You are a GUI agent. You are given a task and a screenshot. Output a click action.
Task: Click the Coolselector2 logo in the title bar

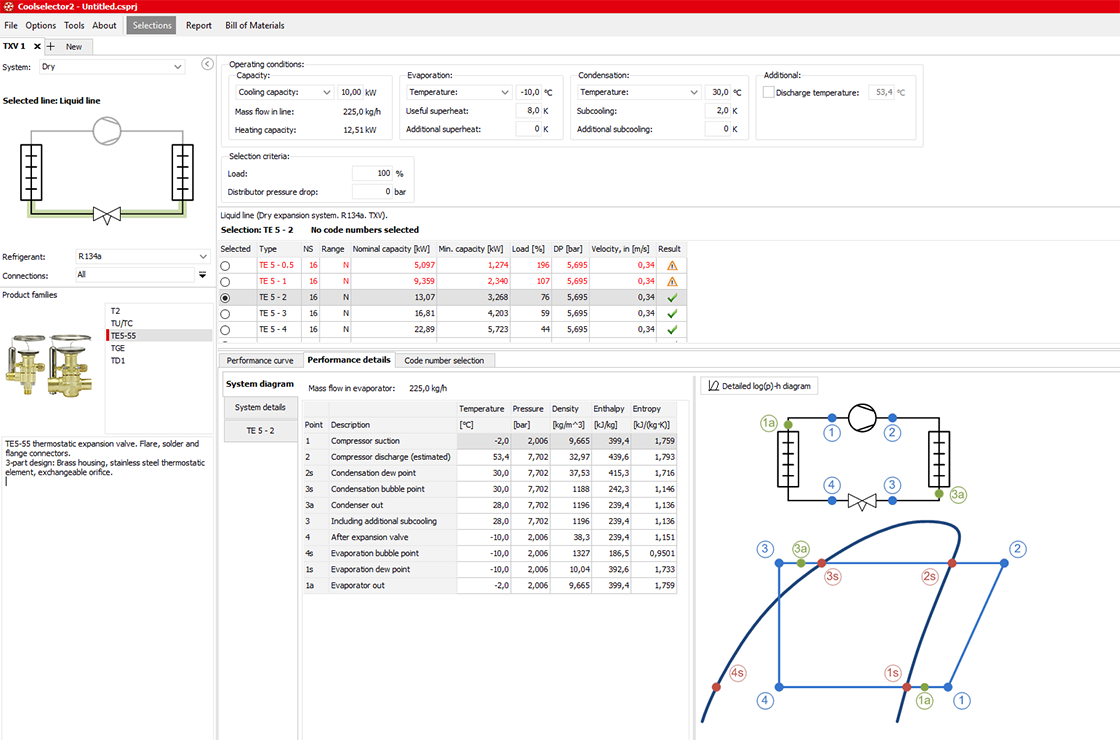pyautogui.click(x=7, y=6)
